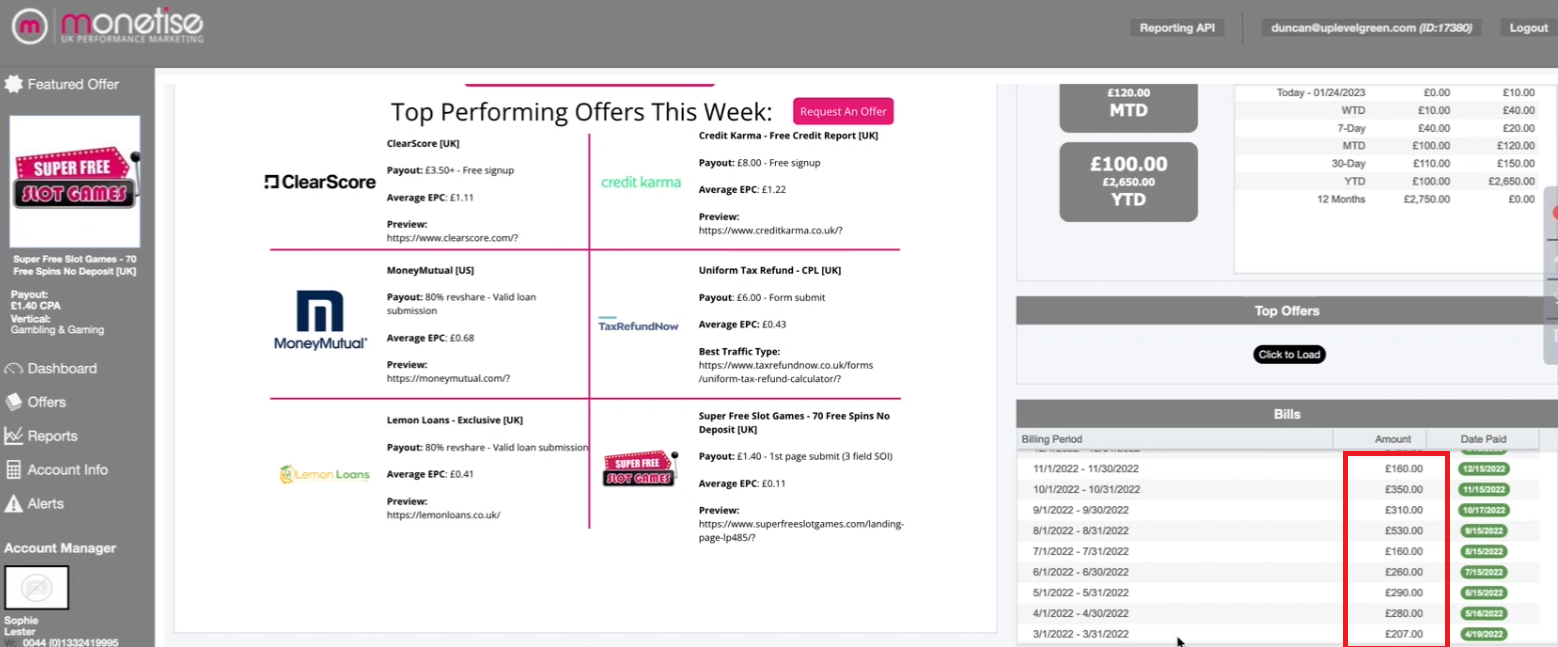The image size is (1558, 647).
Task: Open Offers tag icon in sidebar
Action: pyautogui.click(x=13, y=402)
